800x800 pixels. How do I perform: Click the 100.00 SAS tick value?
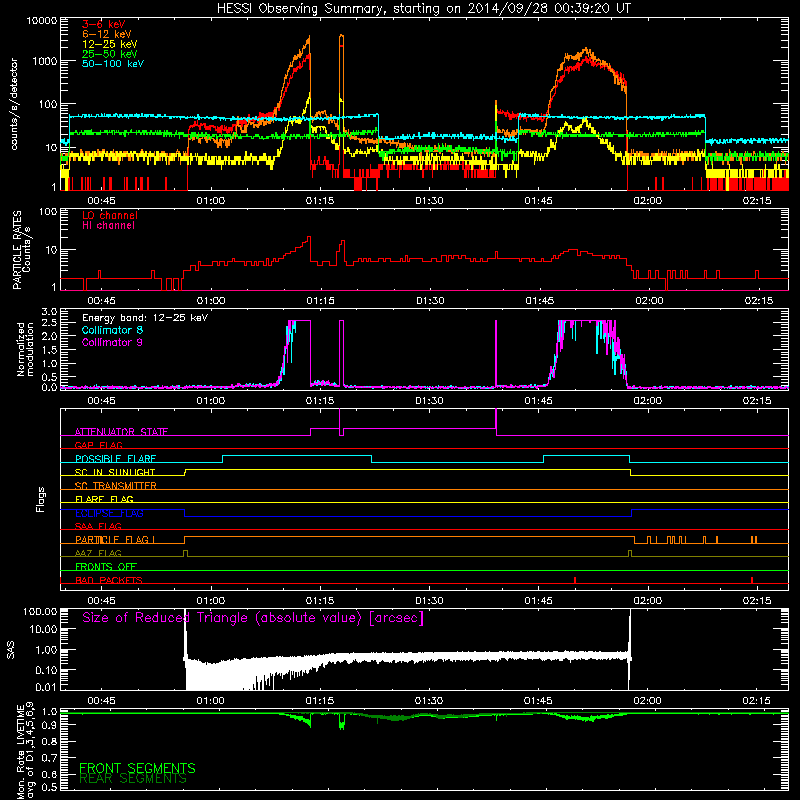pyautogui.click(x=40, y=612)
